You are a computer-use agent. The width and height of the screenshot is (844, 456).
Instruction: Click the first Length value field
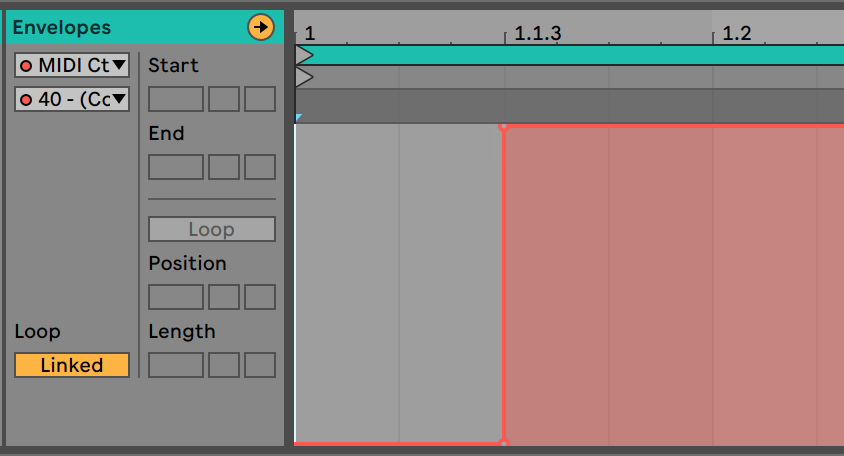tap(176, 365)
